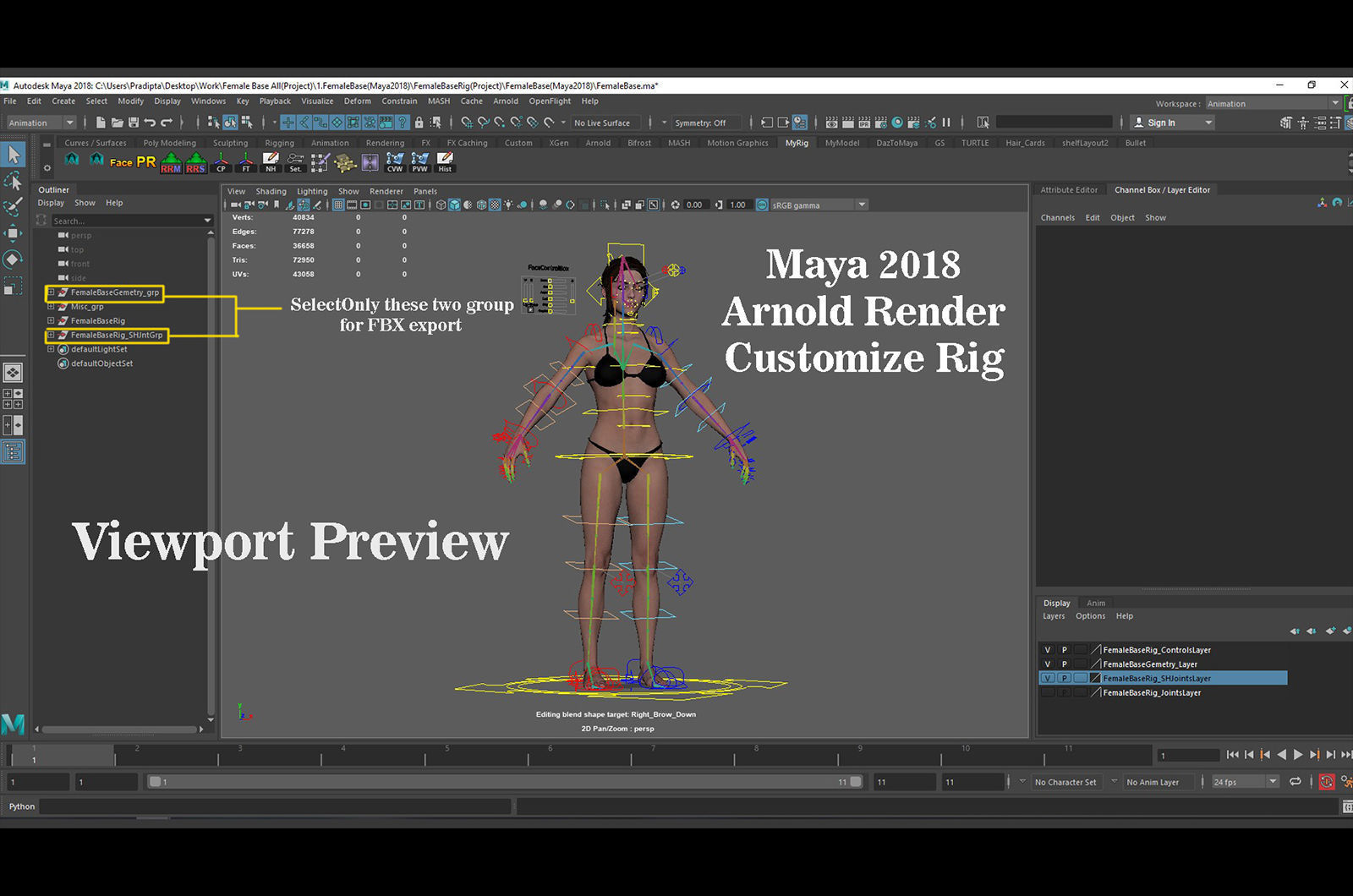Click the RRM shelf icon
The width and height of the screenshot is (1353, 896).
click(171, 162)
